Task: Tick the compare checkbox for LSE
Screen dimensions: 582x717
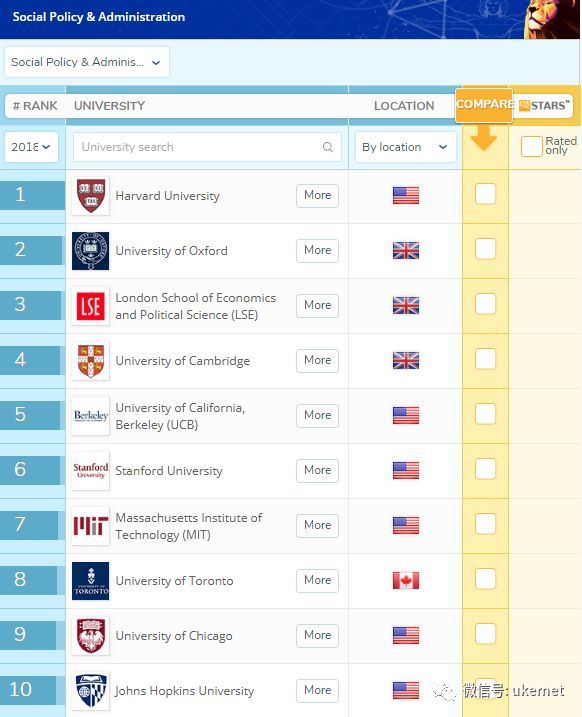Action: click(x=486, y=304)
